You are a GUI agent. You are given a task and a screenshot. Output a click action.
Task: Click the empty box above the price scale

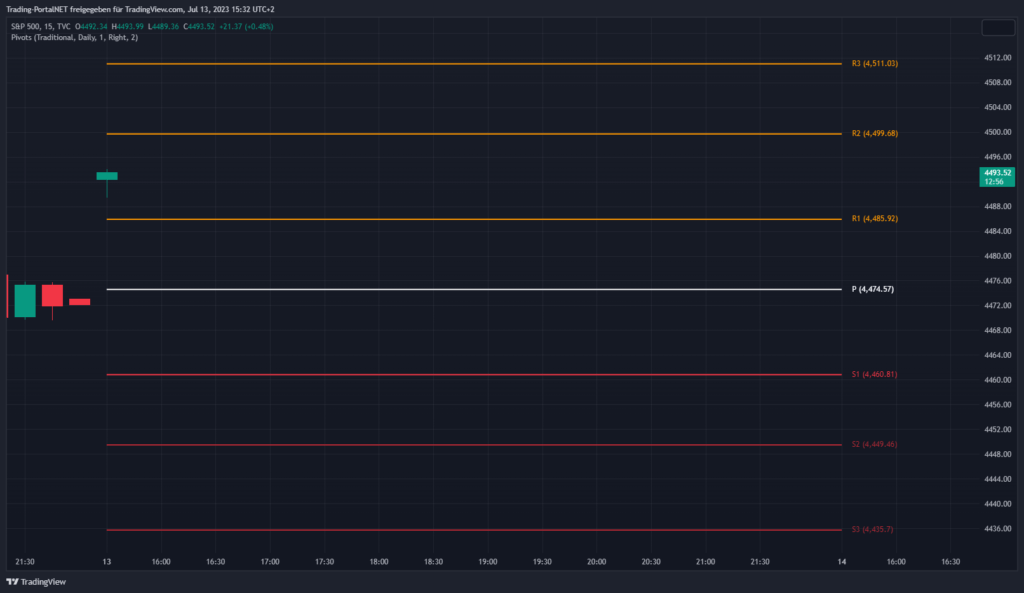click(x=997, y=28)
